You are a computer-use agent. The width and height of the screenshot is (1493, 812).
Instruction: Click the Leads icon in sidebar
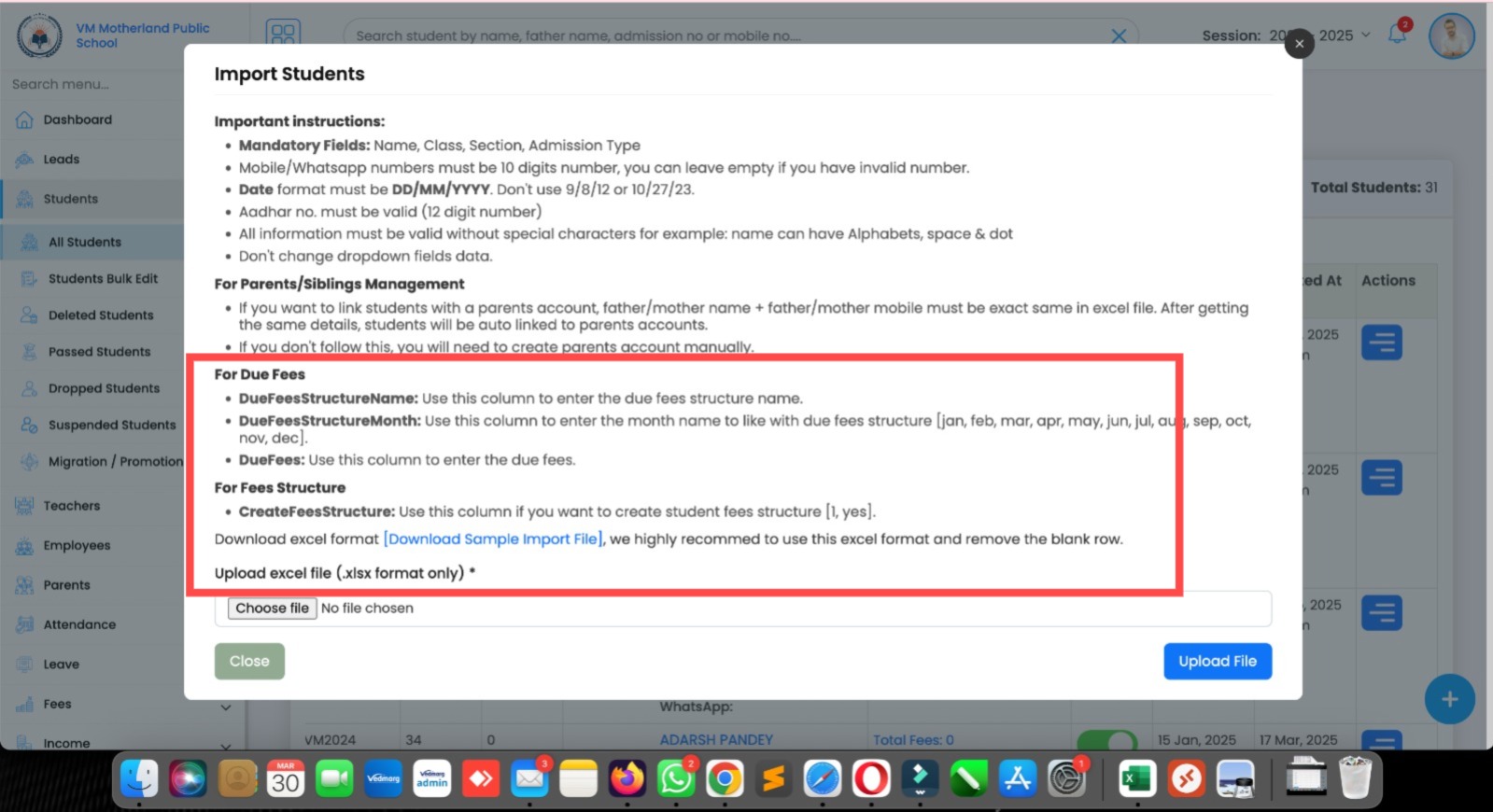click(x=24, y=160)
